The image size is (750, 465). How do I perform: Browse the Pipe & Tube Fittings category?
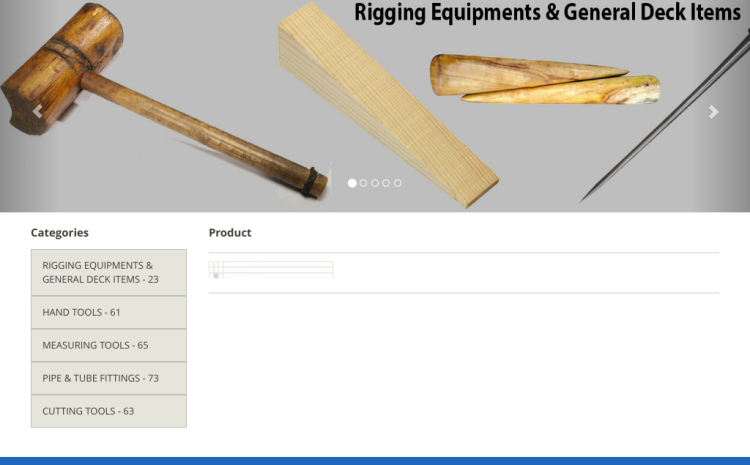click(x=109, y=378)
